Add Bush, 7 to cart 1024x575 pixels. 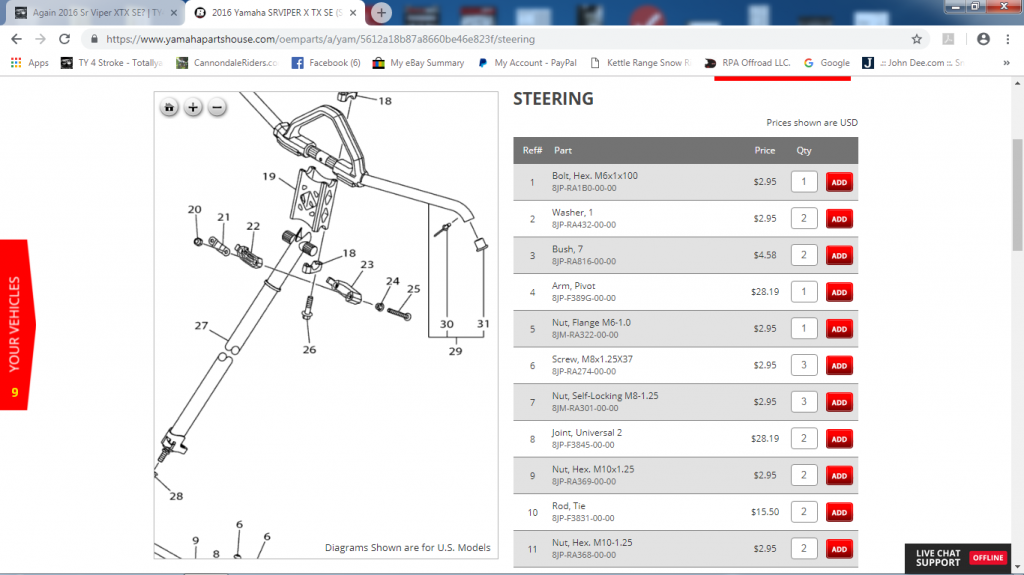click(x=839, y=255)
